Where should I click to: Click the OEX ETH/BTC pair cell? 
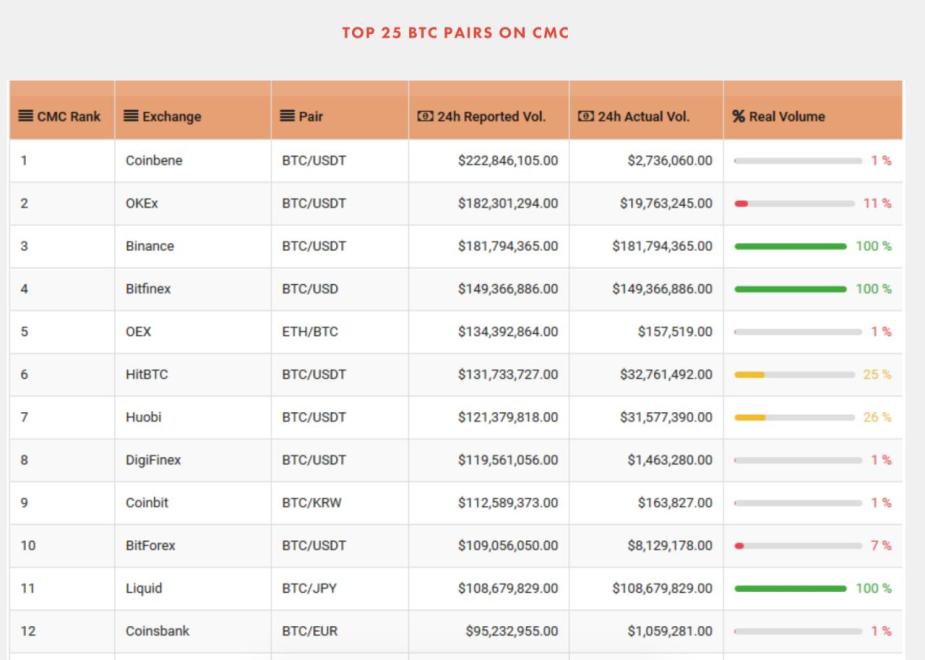tap(310, 332)
